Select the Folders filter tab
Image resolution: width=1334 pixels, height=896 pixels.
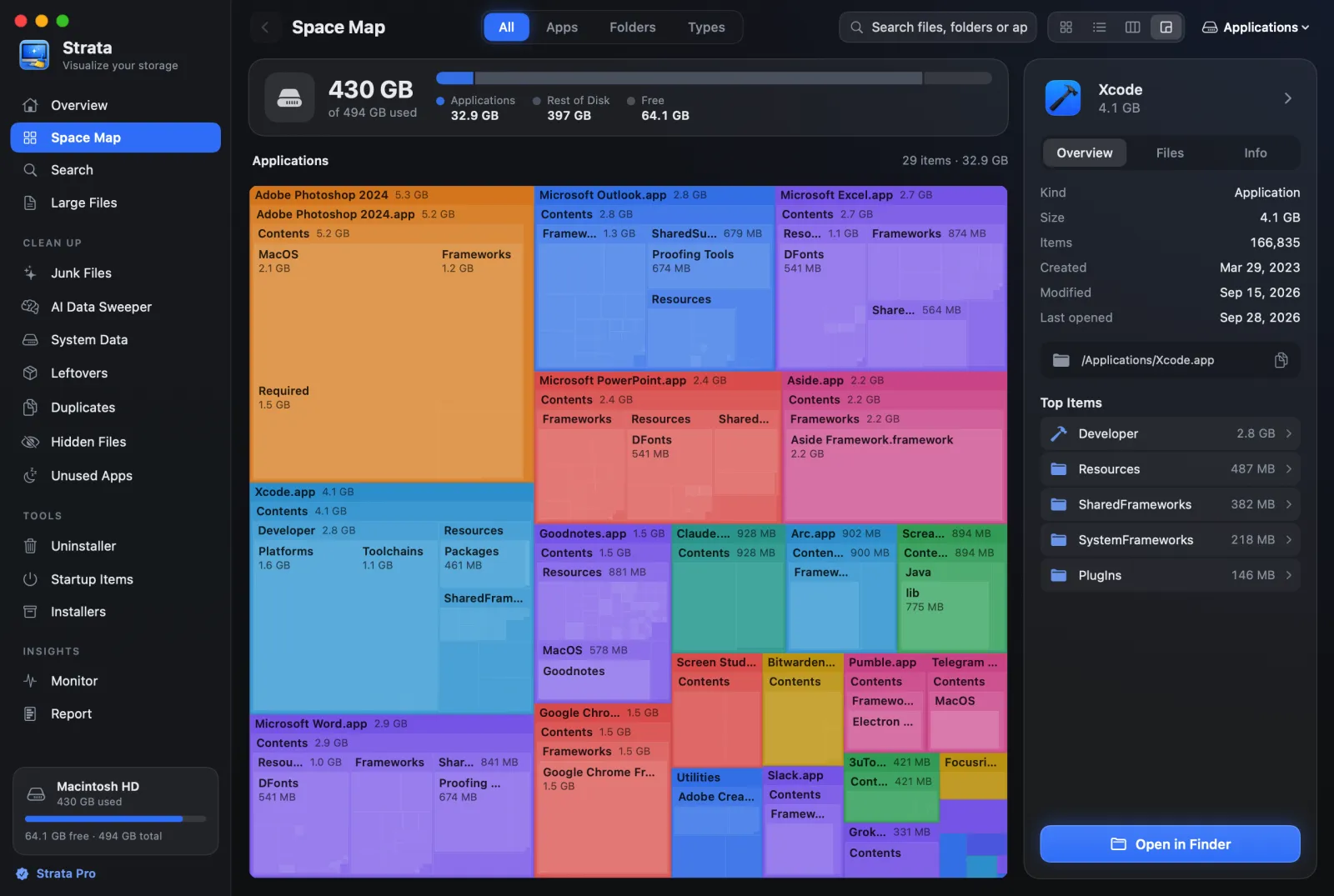pyautogui.click(x=633, y=28)
